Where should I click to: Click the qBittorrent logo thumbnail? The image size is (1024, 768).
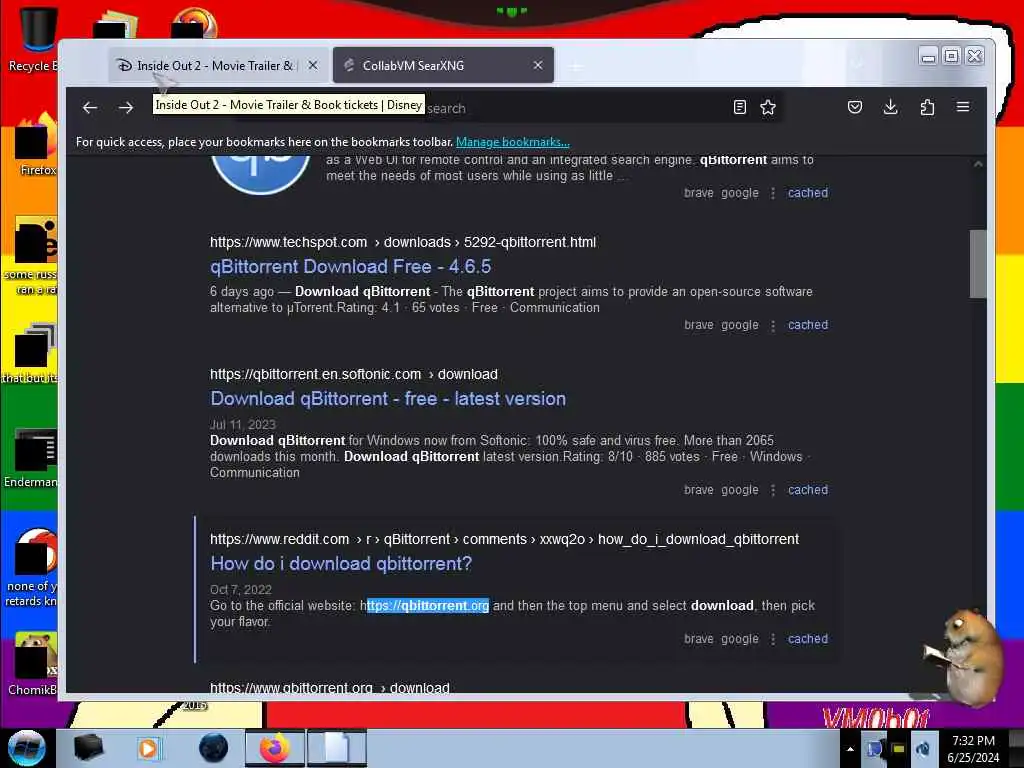coord(261,174)
